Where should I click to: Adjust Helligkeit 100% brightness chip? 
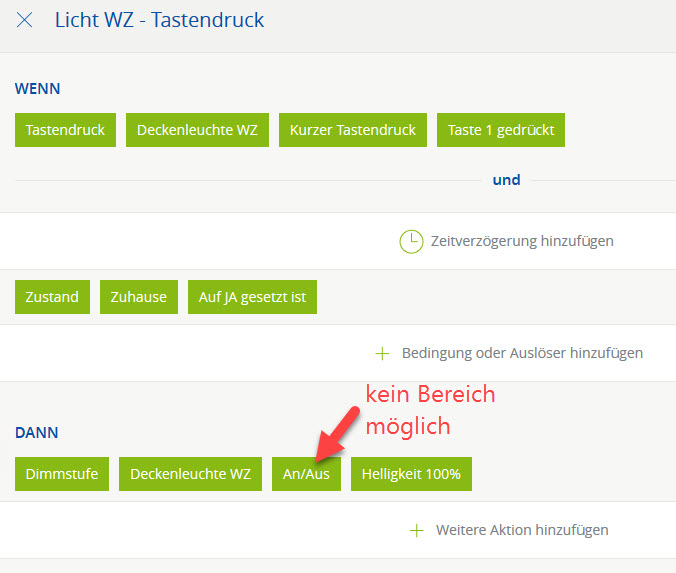(411, 474)
